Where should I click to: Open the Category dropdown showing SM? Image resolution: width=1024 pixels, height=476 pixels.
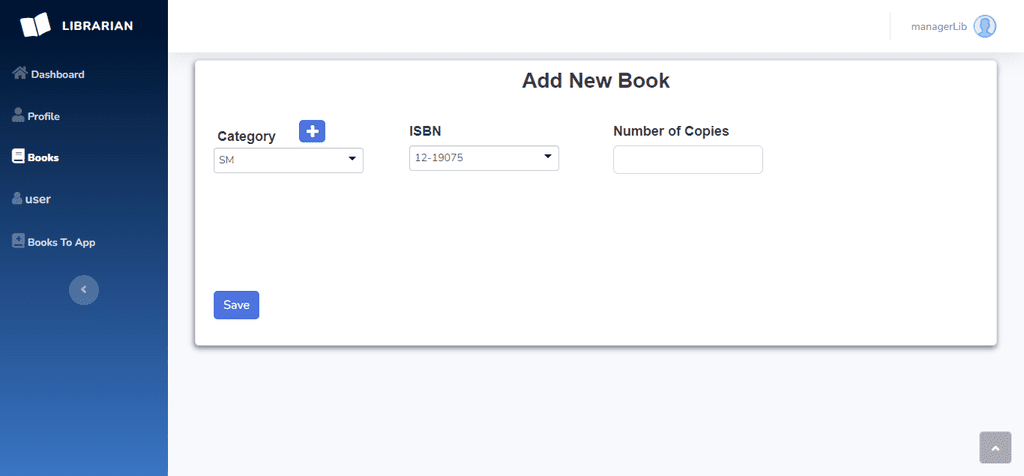(289, 160)
